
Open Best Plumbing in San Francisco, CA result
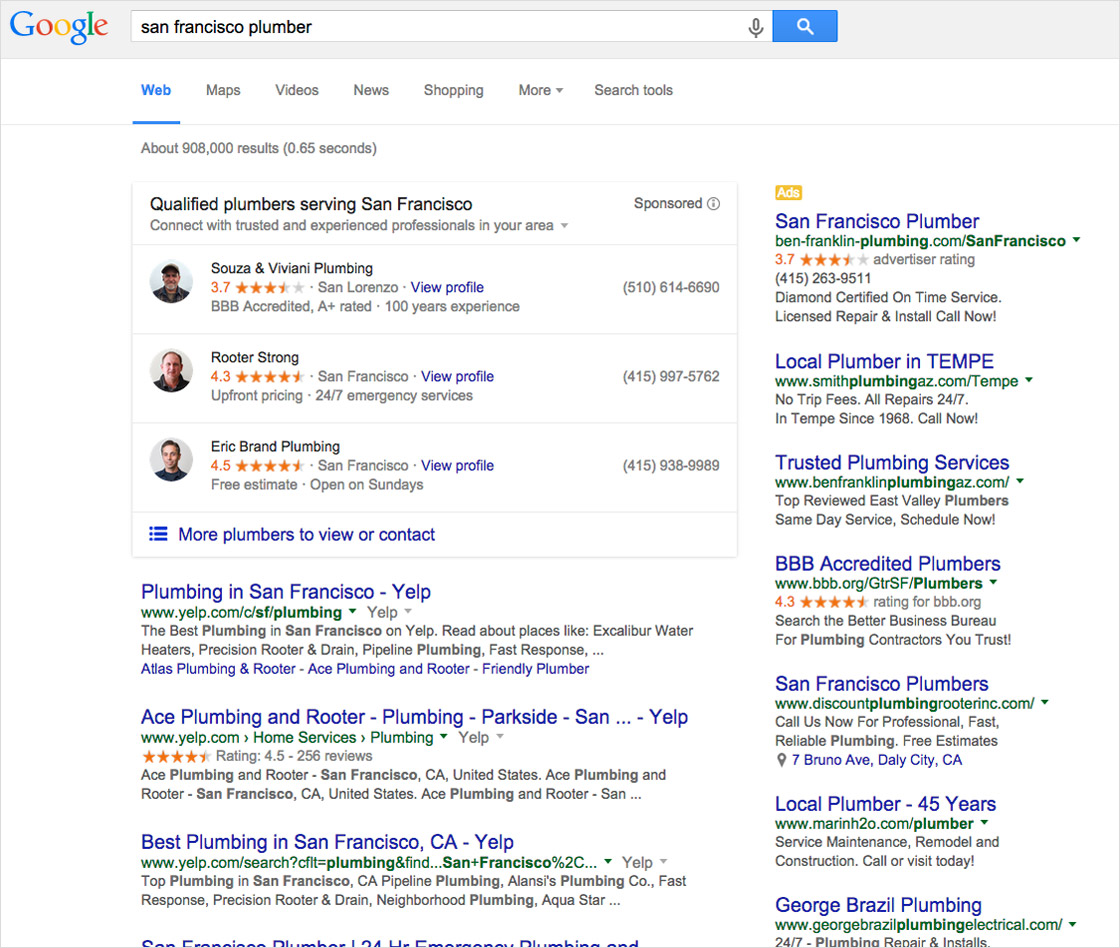coord(327,842)
